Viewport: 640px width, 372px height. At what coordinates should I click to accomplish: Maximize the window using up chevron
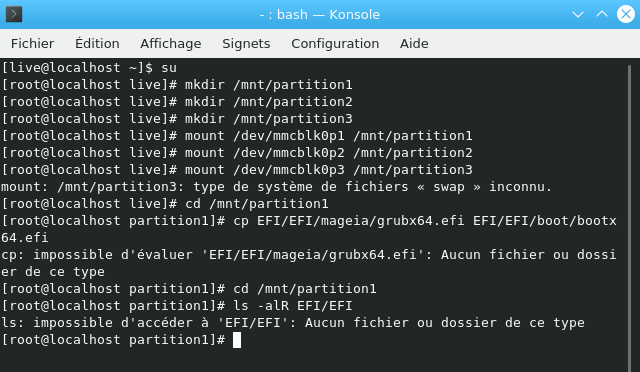pos(602,14)
